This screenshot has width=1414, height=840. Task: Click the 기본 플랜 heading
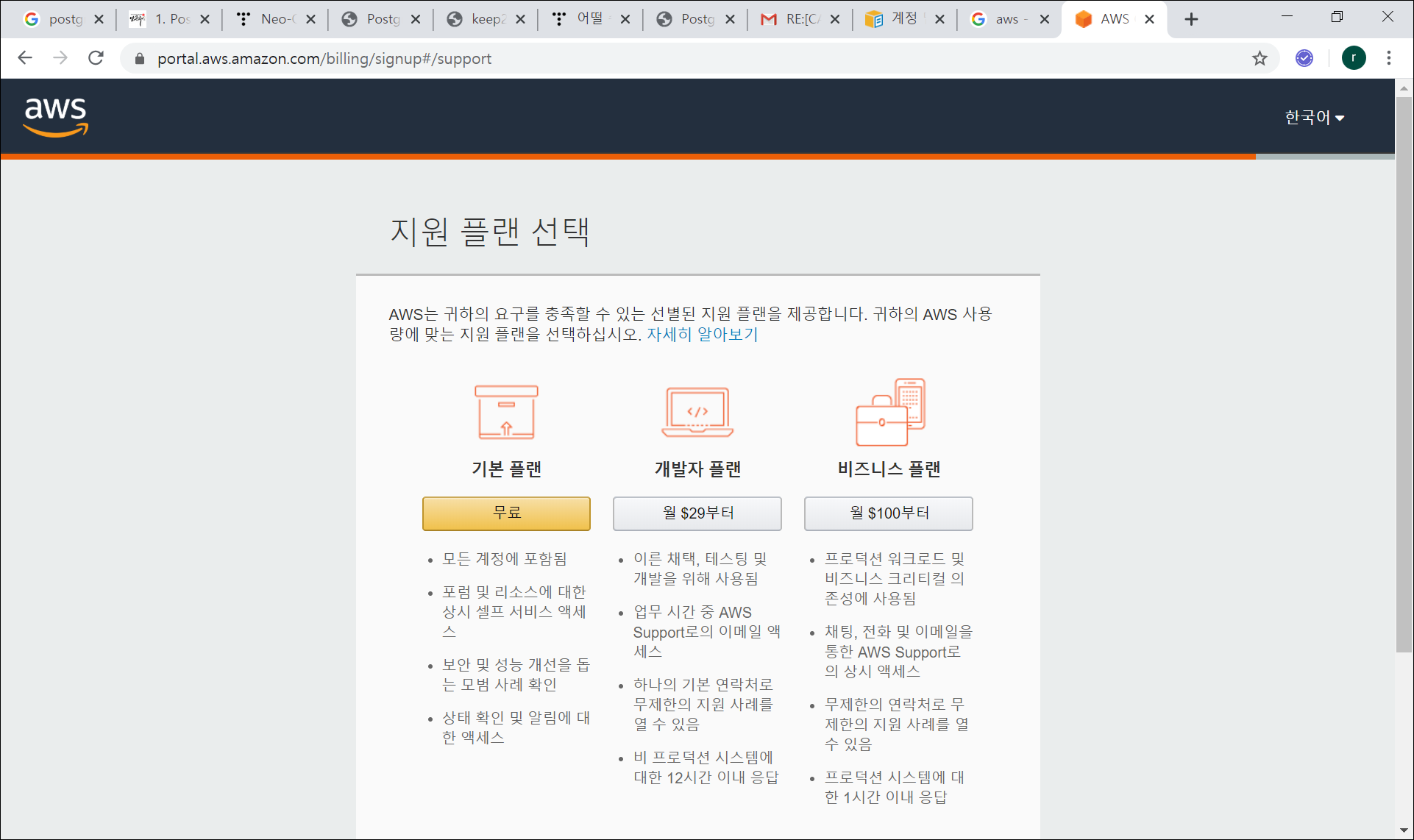pos(506,469)
